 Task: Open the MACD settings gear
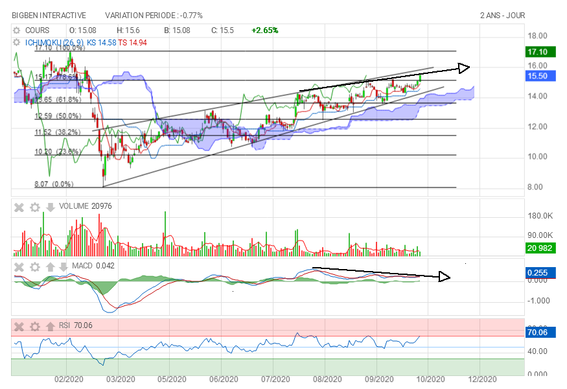[x=35, y=267]
